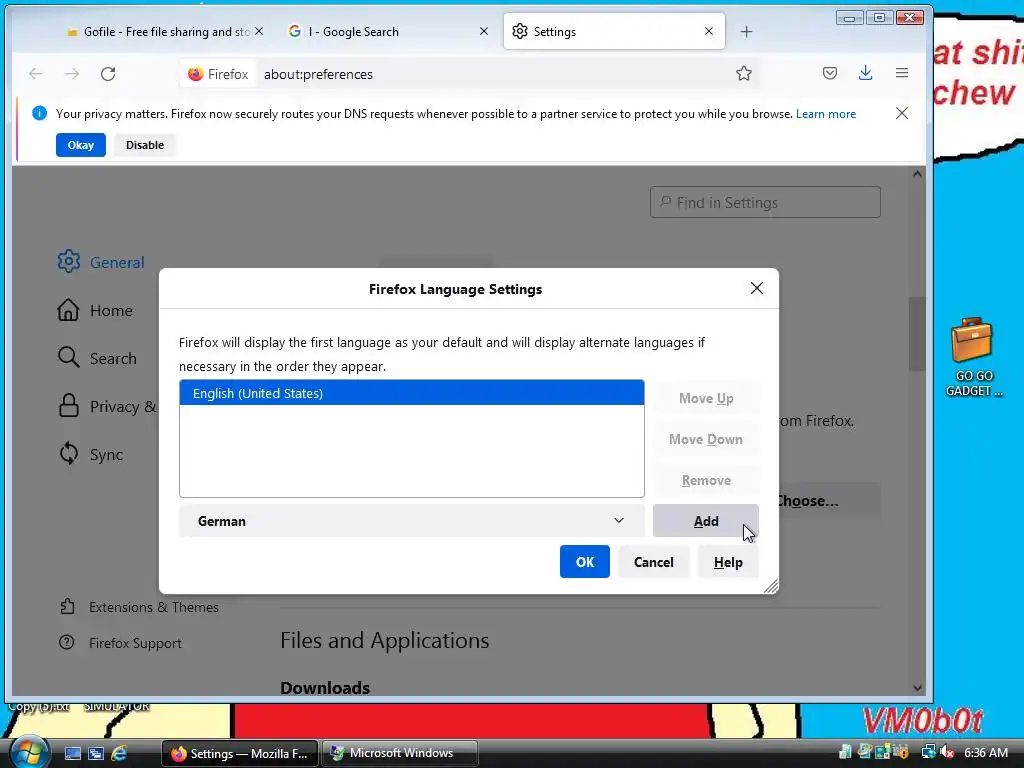Click the Downloads section heading
The height and width of the screenshot is (768, 1024).
pos(325,687)
